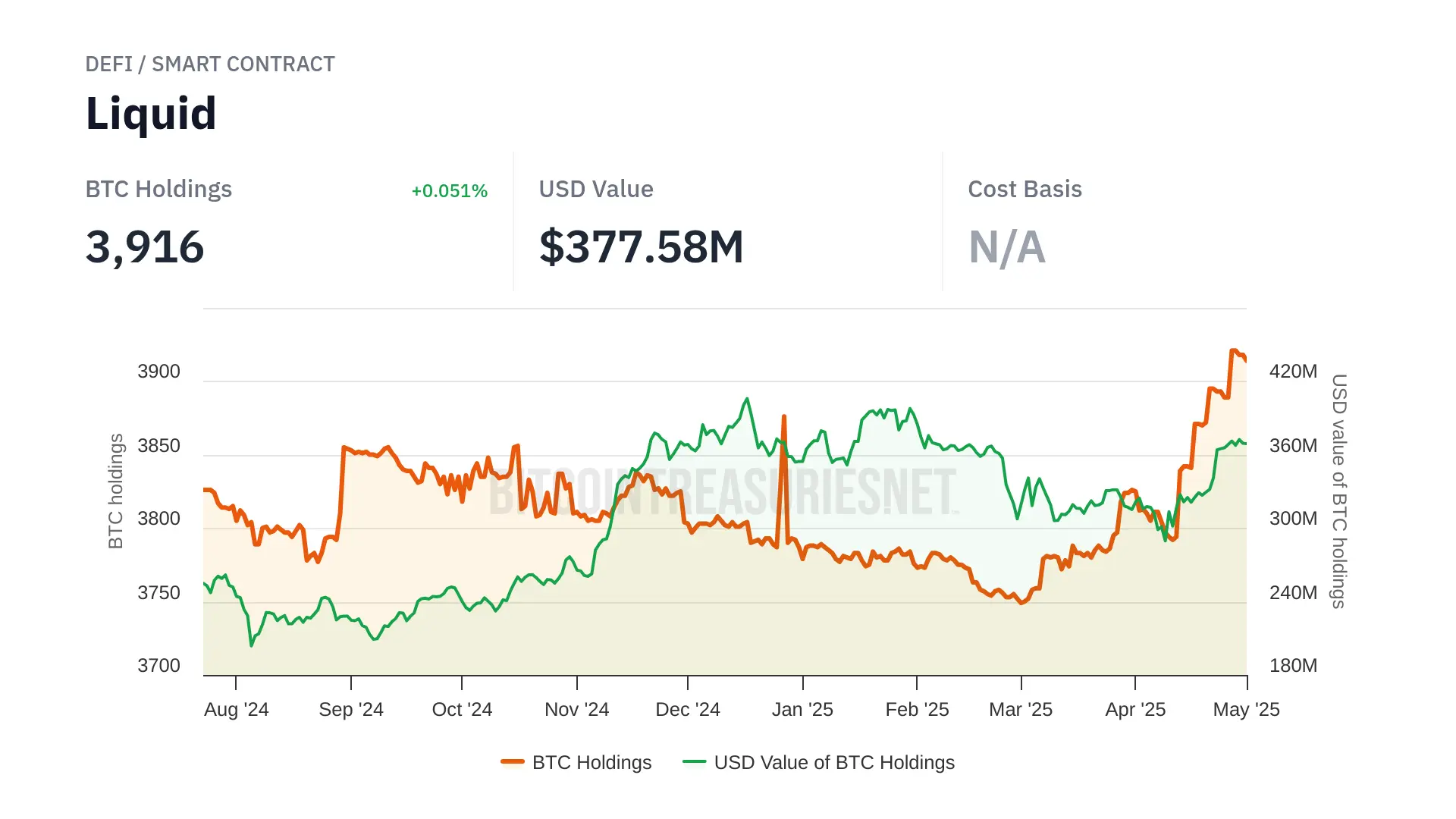Click the BTC holdings vertical axis title
This screenshot has width=1456, height=819.
pyautogui.click(x=115, y=491)
